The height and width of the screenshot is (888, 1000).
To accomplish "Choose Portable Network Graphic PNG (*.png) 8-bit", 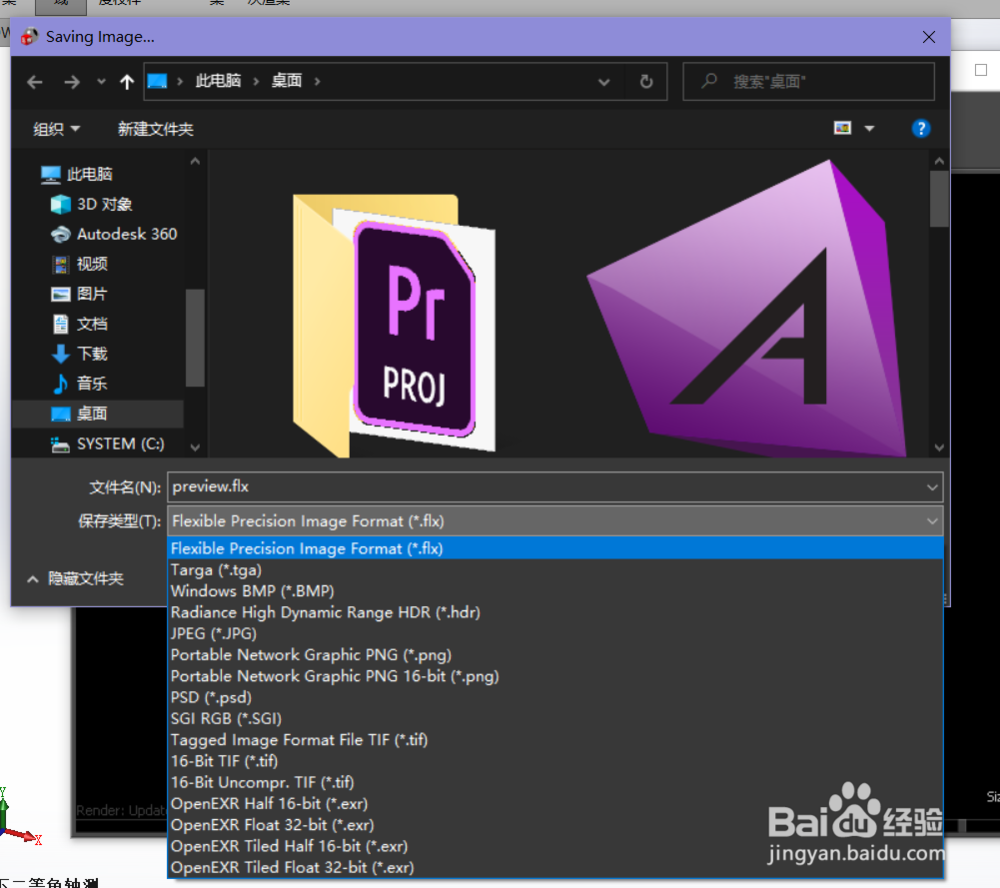I will click(555, 655).
